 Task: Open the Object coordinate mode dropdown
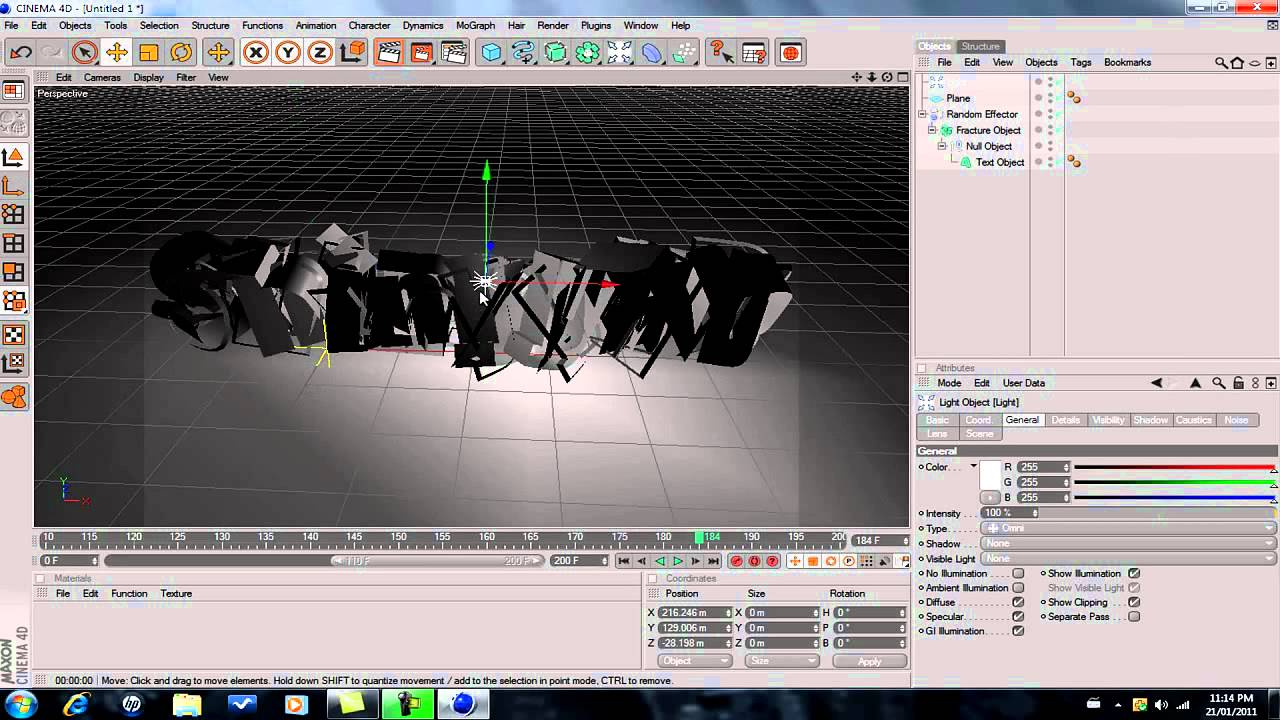[x=695, y=661]
